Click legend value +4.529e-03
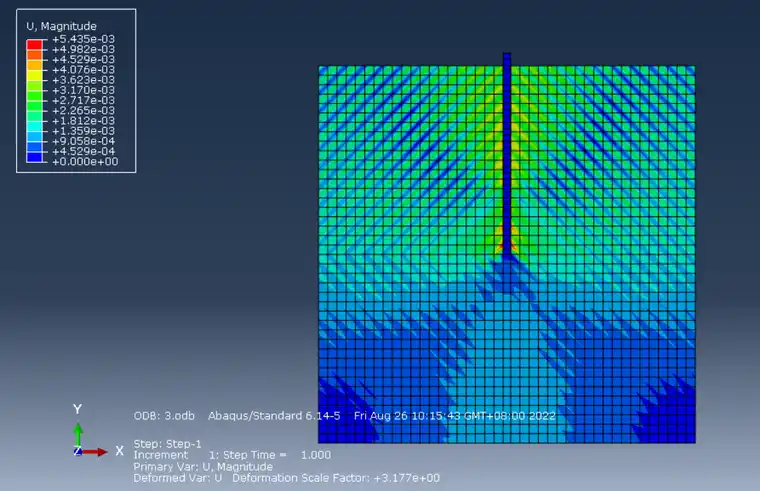 tap(83, 59)
